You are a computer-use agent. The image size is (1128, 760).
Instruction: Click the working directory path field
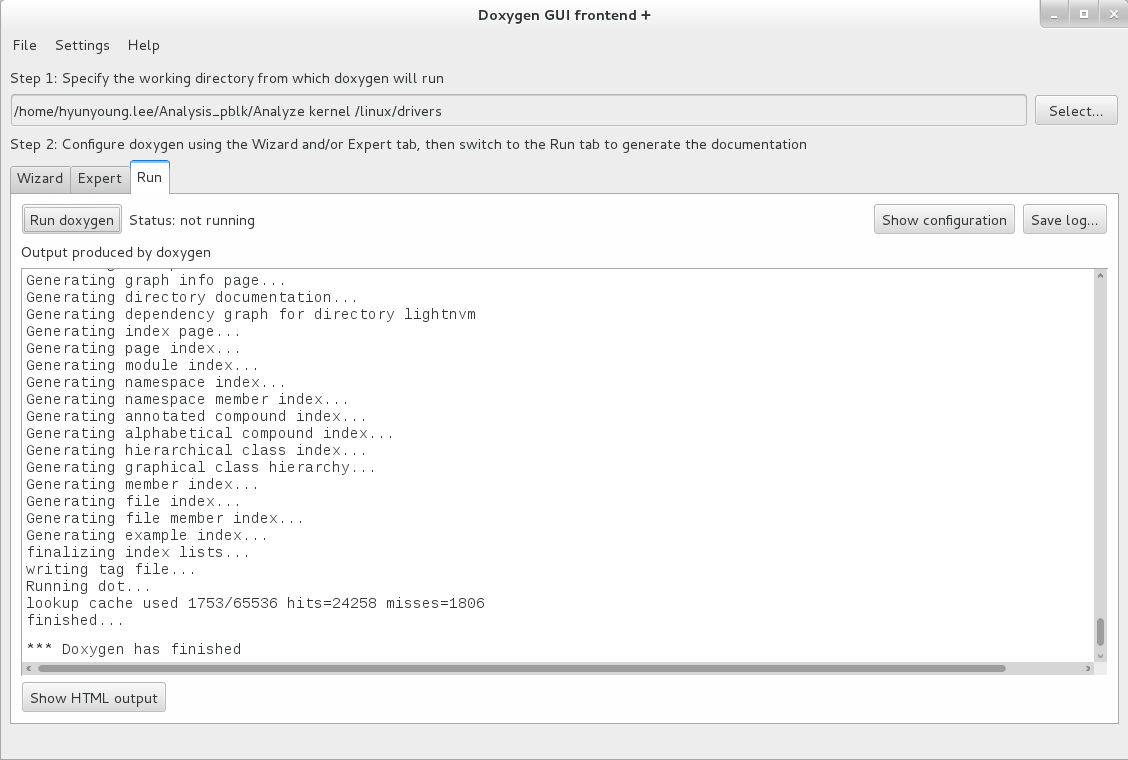pos(519,111)
